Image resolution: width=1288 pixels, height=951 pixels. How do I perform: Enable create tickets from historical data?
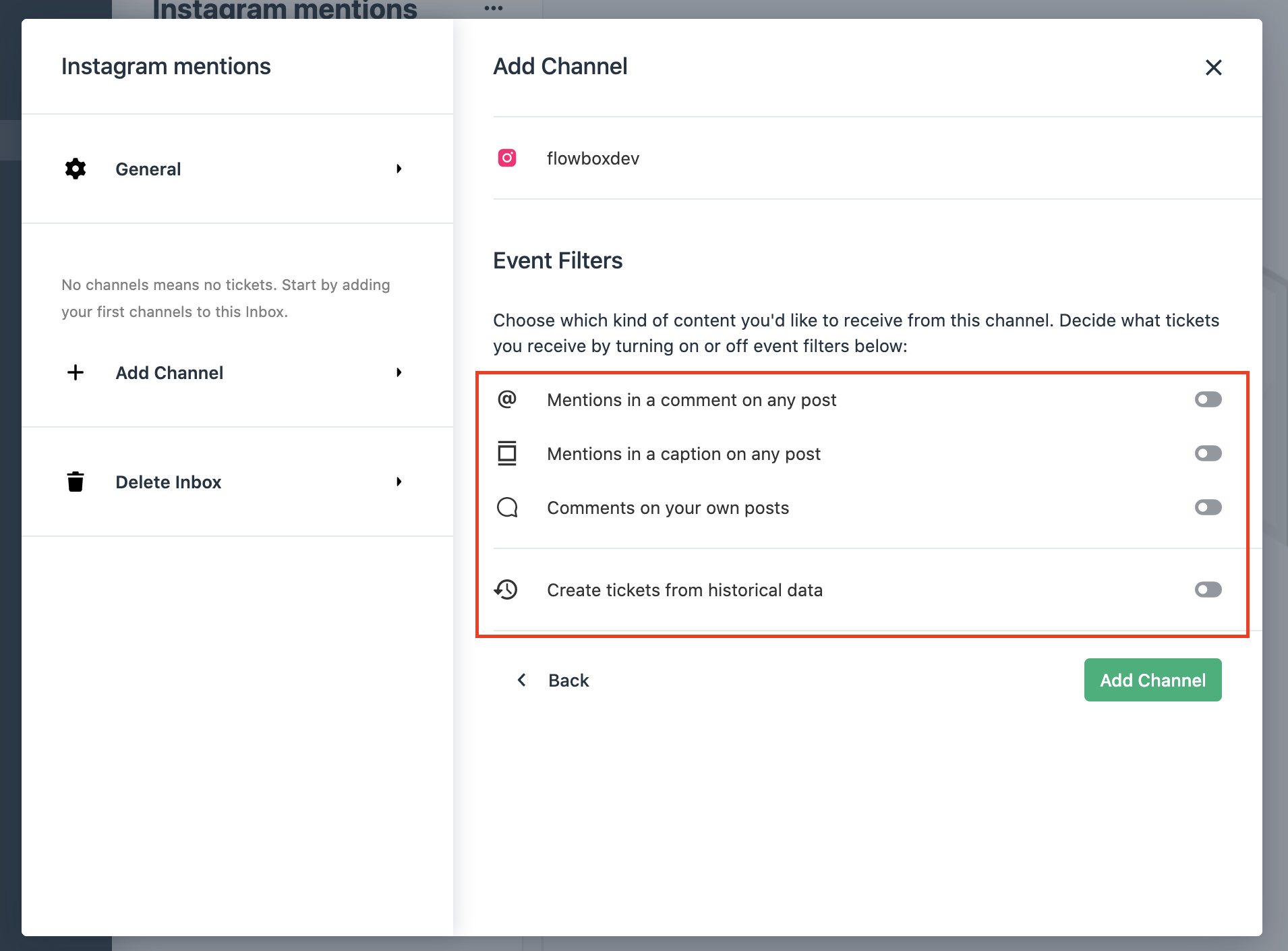click(x=1208, y=589)
